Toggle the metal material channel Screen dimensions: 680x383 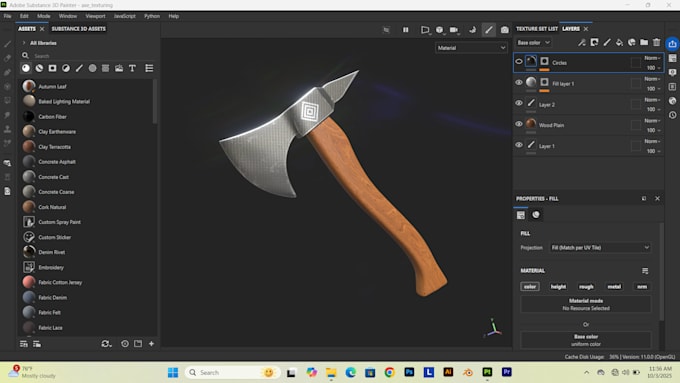614,287
